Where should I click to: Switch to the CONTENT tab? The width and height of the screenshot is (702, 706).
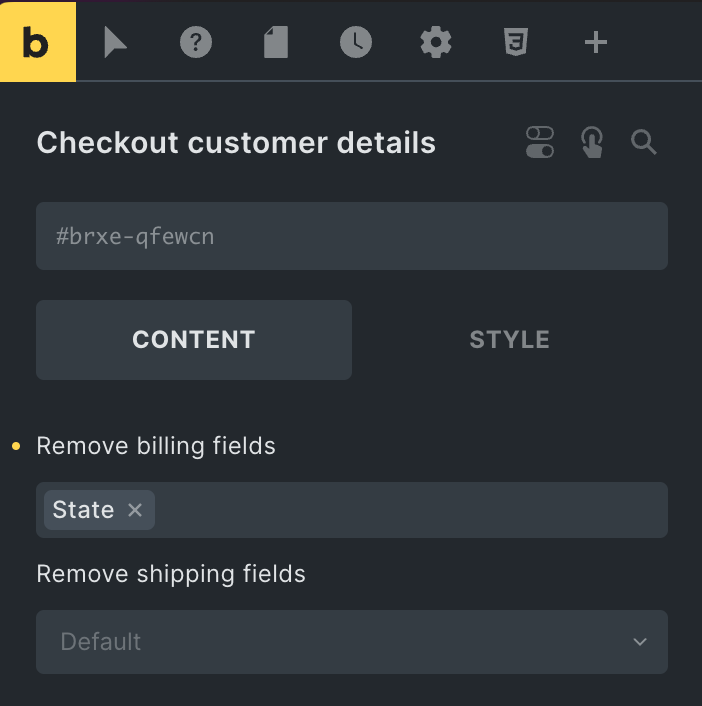pyautogui.click(x=194, y=340)
